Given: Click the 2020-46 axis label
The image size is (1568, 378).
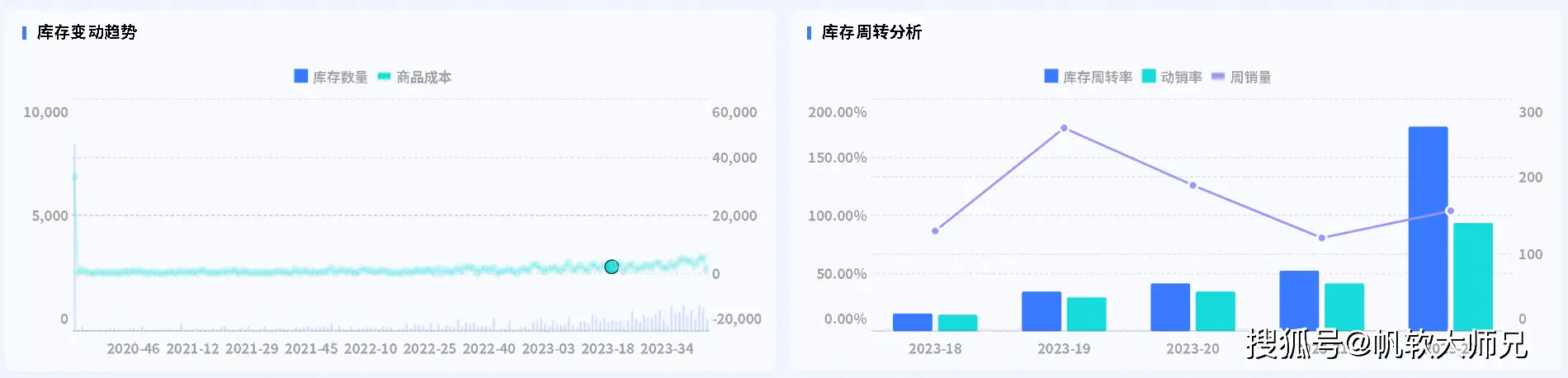Looking at the screenshot, I should pos(133,348).
